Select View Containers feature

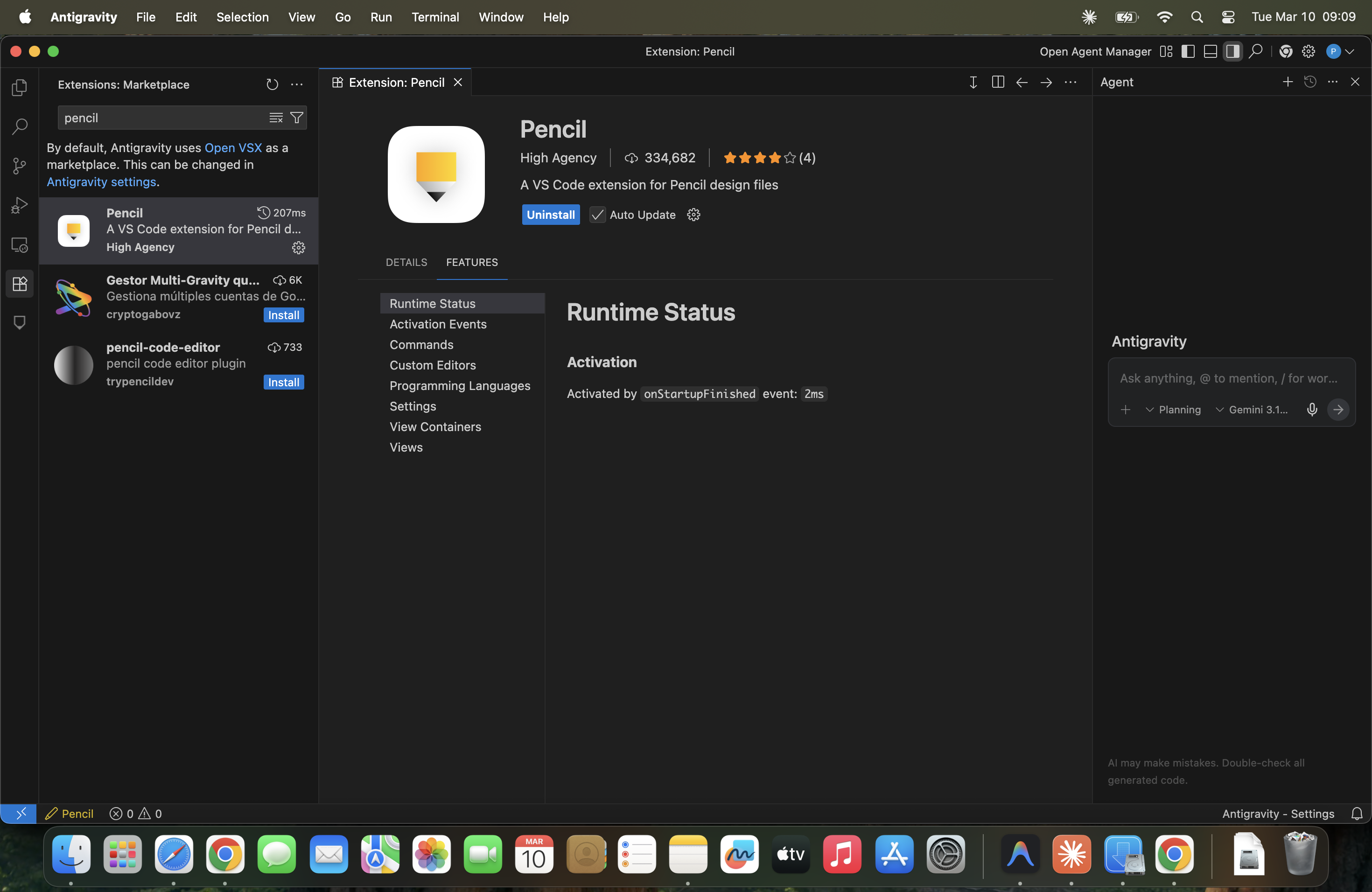(462, 427)
